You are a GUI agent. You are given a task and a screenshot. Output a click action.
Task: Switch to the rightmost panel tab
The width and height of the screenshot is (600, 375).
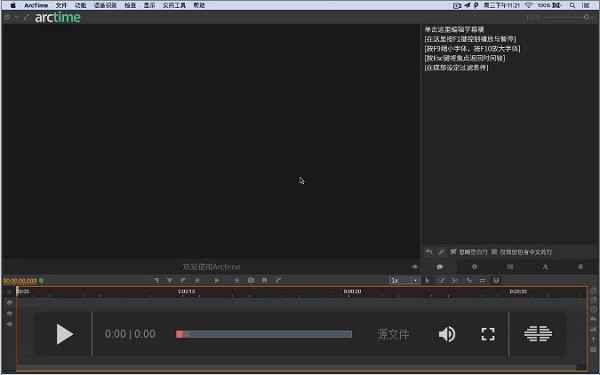tap(580, 267)
